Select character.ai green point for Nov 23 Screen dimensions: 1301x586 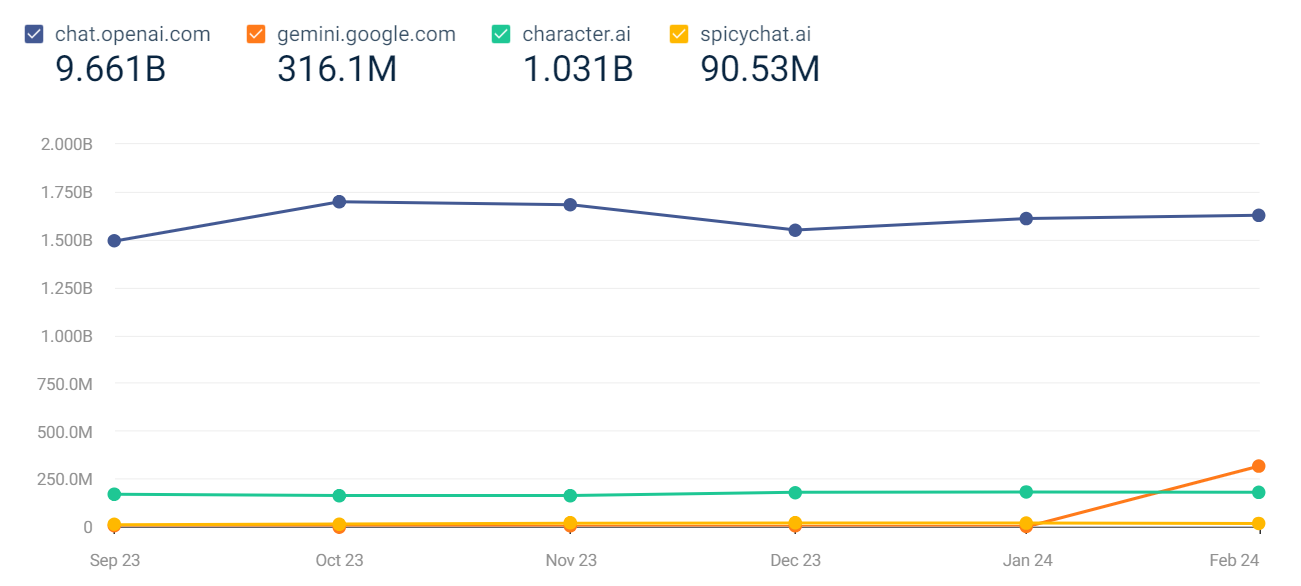[x=570, y=496]
